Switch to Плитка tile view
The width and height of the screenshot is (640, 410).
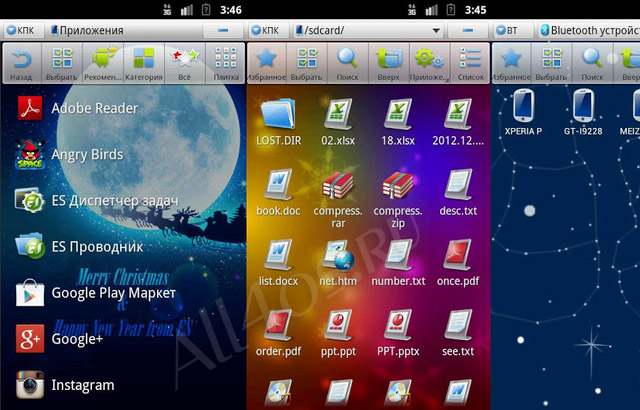[x=225, y=64]
